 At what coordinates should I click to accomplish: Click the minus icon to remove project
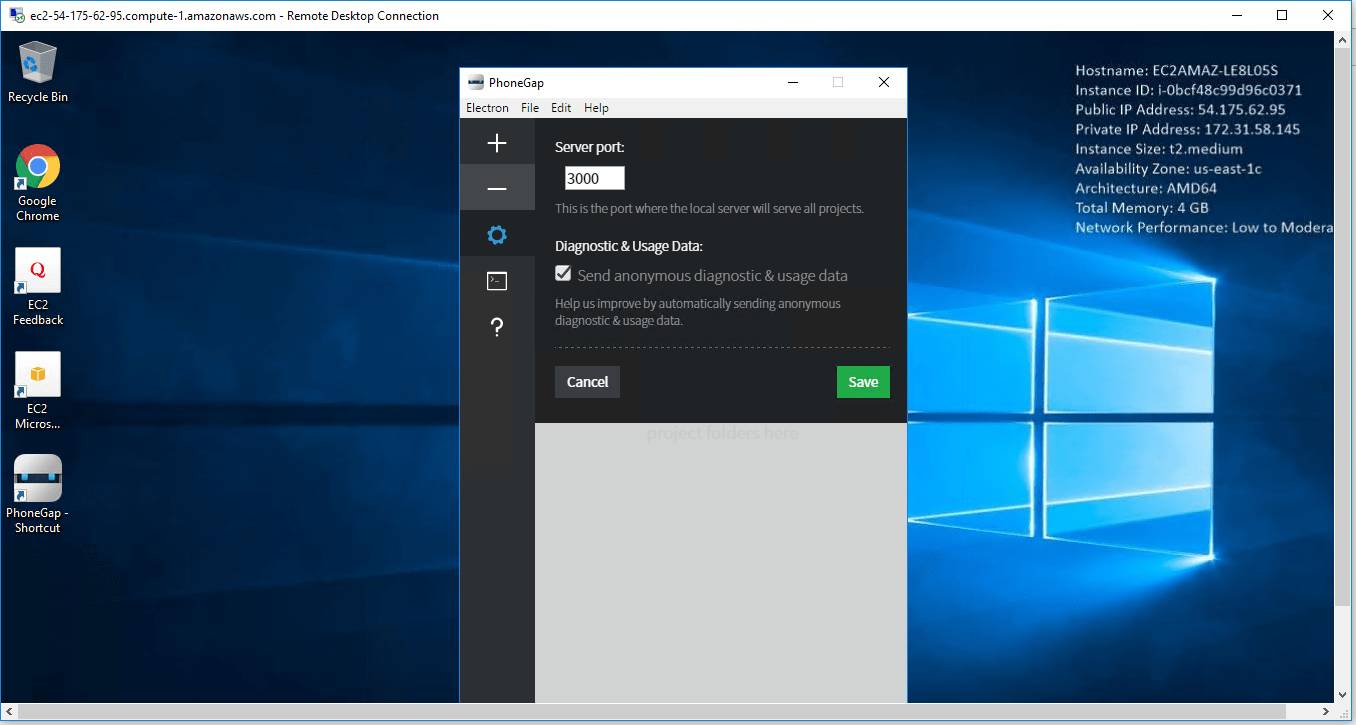pos(497,189)
